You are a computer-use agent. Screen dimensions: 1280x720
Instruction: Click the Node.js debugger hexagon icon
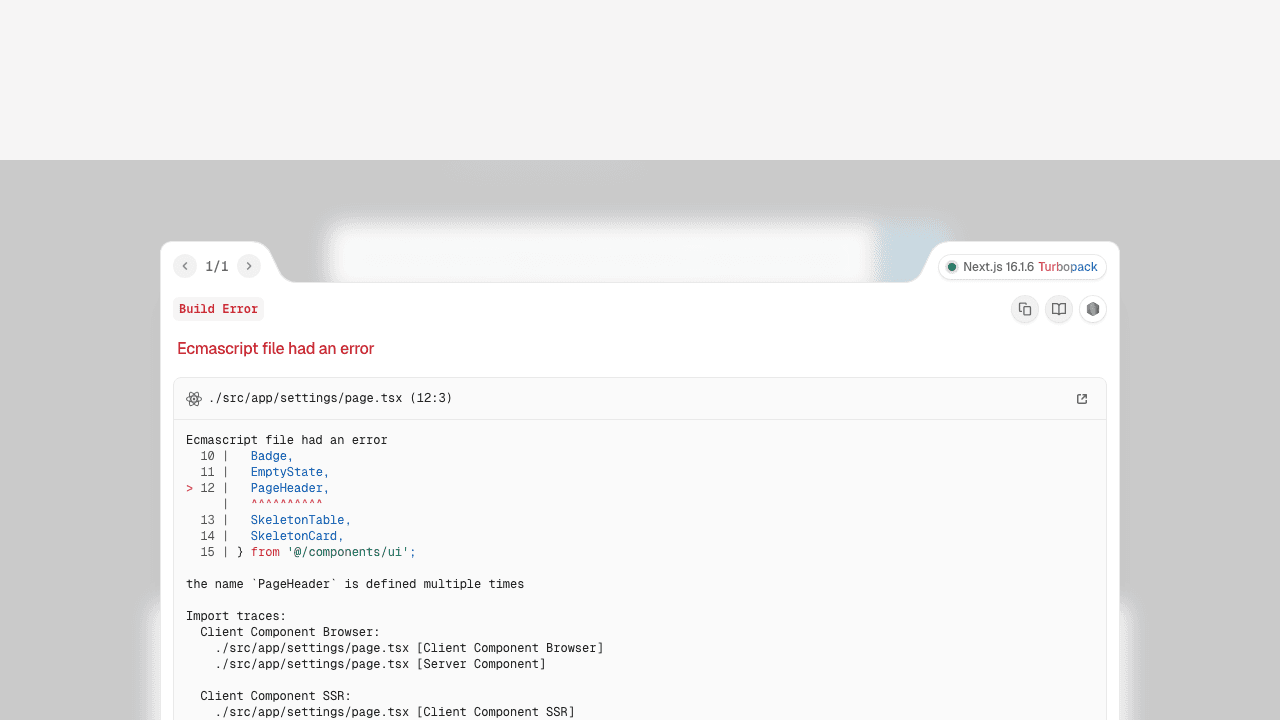(1093, 309)
